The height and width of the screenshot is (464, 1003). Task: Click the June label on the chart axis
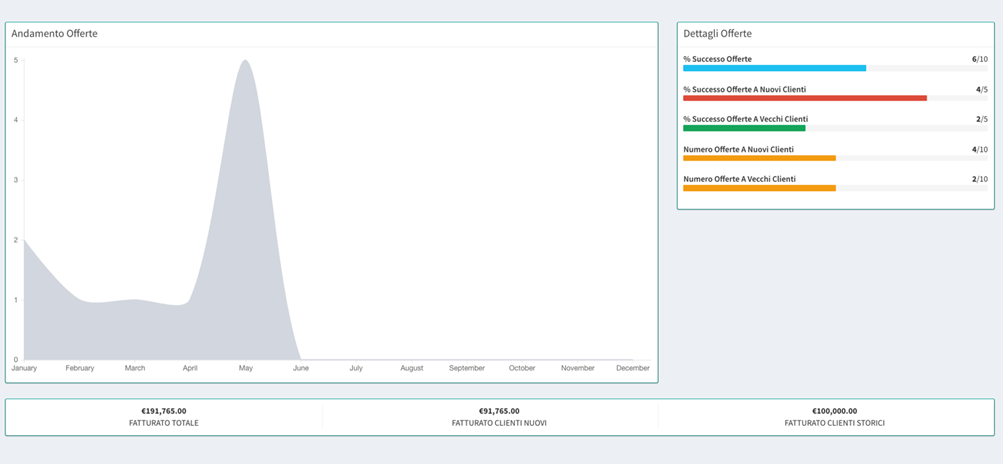[301, 368]
